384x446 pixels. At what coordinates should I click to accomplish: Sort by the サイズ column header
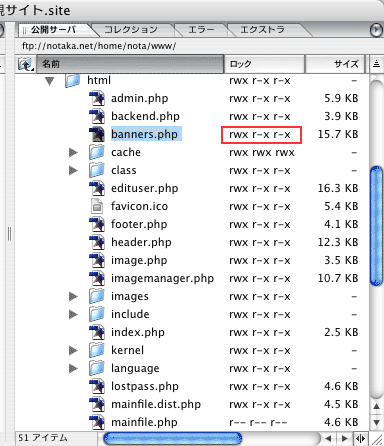click(x=336, y=64)
